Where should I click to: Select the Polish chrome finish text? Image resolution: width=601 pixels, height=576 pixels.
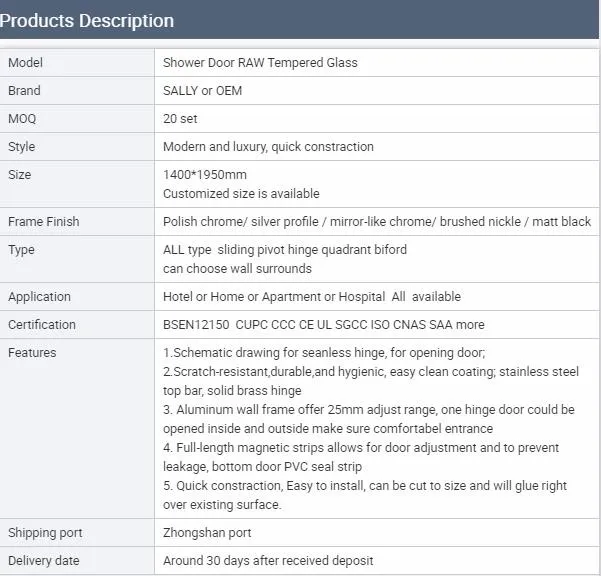pyautogui.click(x=377, y=222)
